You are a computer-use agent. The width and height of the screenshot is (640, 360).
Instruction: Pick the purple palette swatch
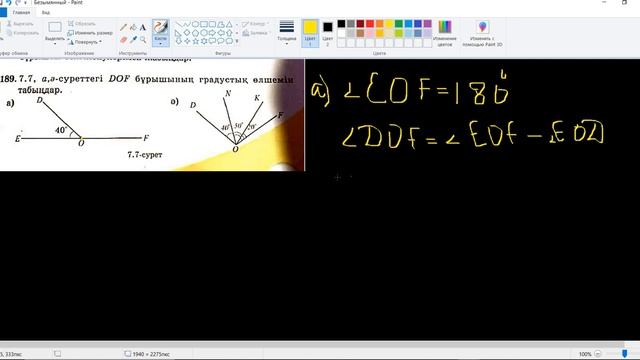click(427, 24)
